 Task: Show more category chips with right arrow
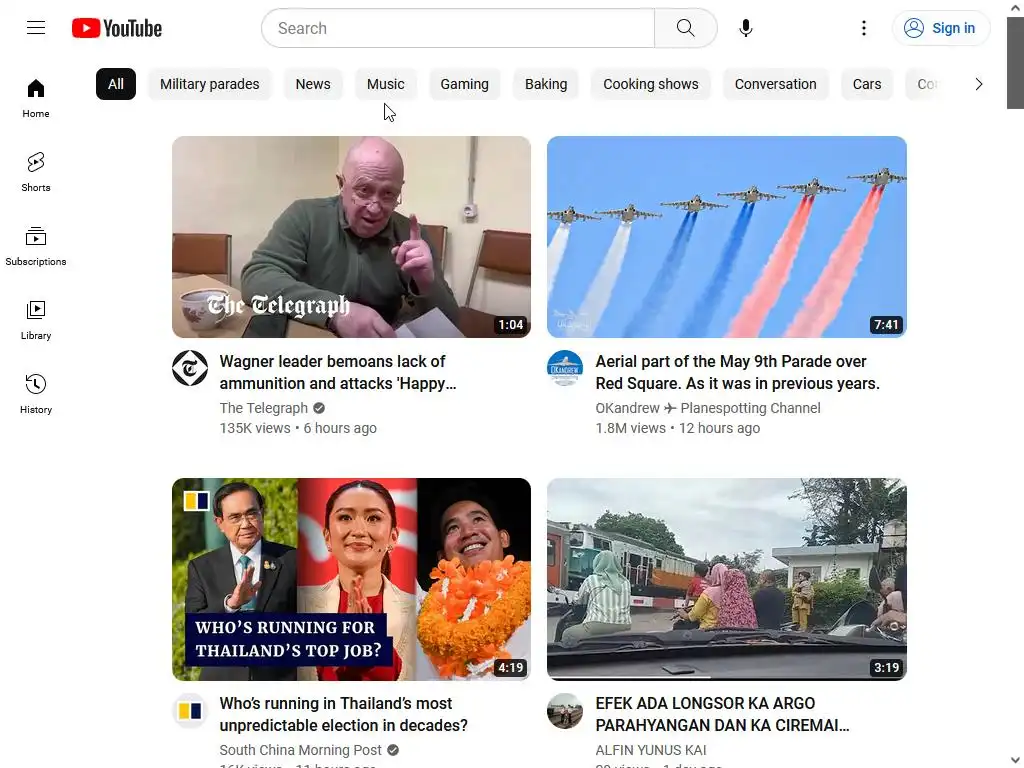tap(978, 84)
